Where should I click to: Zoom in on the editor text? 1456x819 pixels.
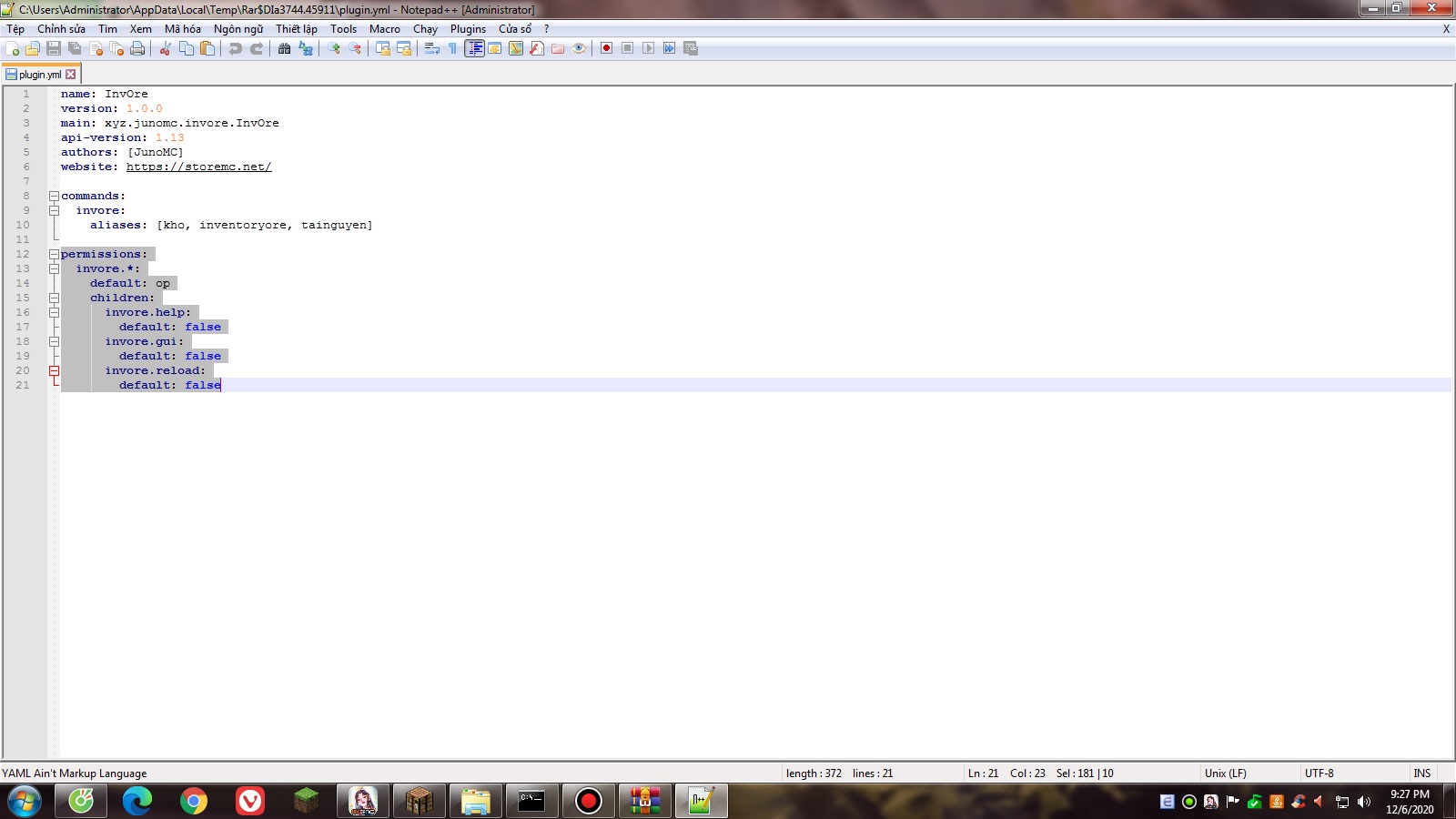point(334,48)
